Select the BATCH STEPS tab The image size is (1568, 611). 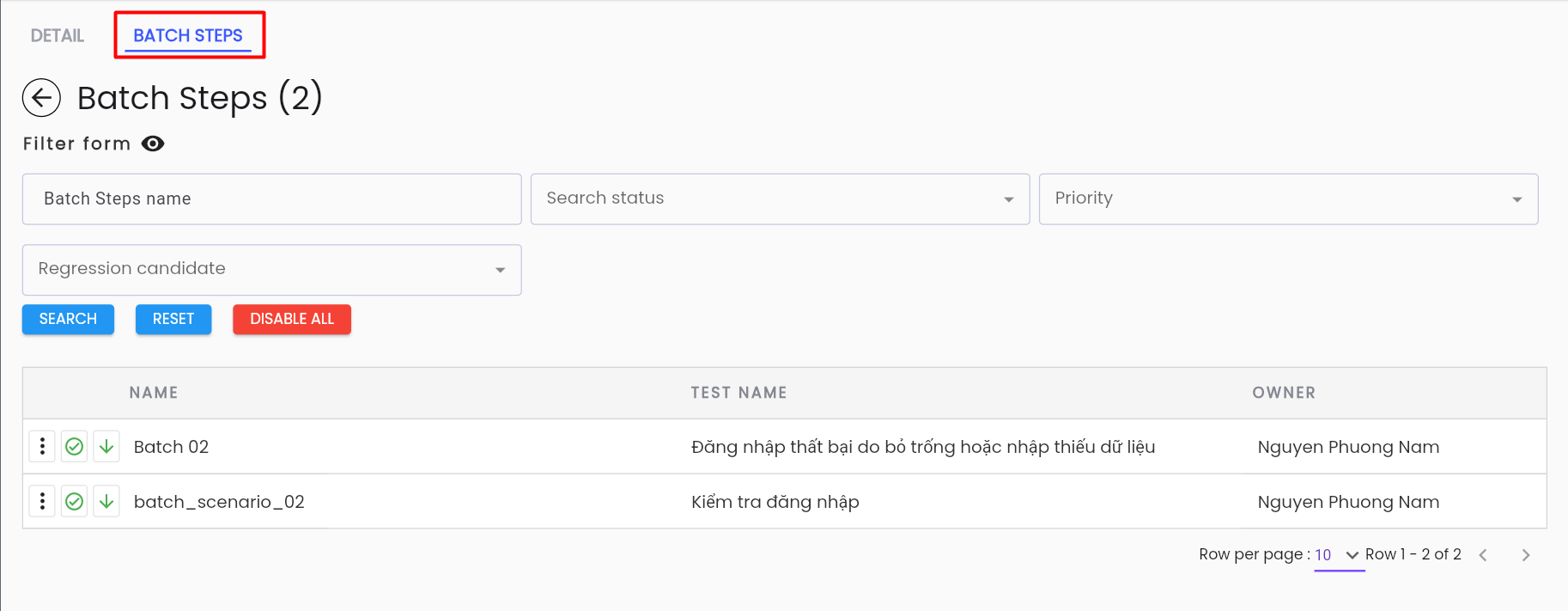(188, 35)
